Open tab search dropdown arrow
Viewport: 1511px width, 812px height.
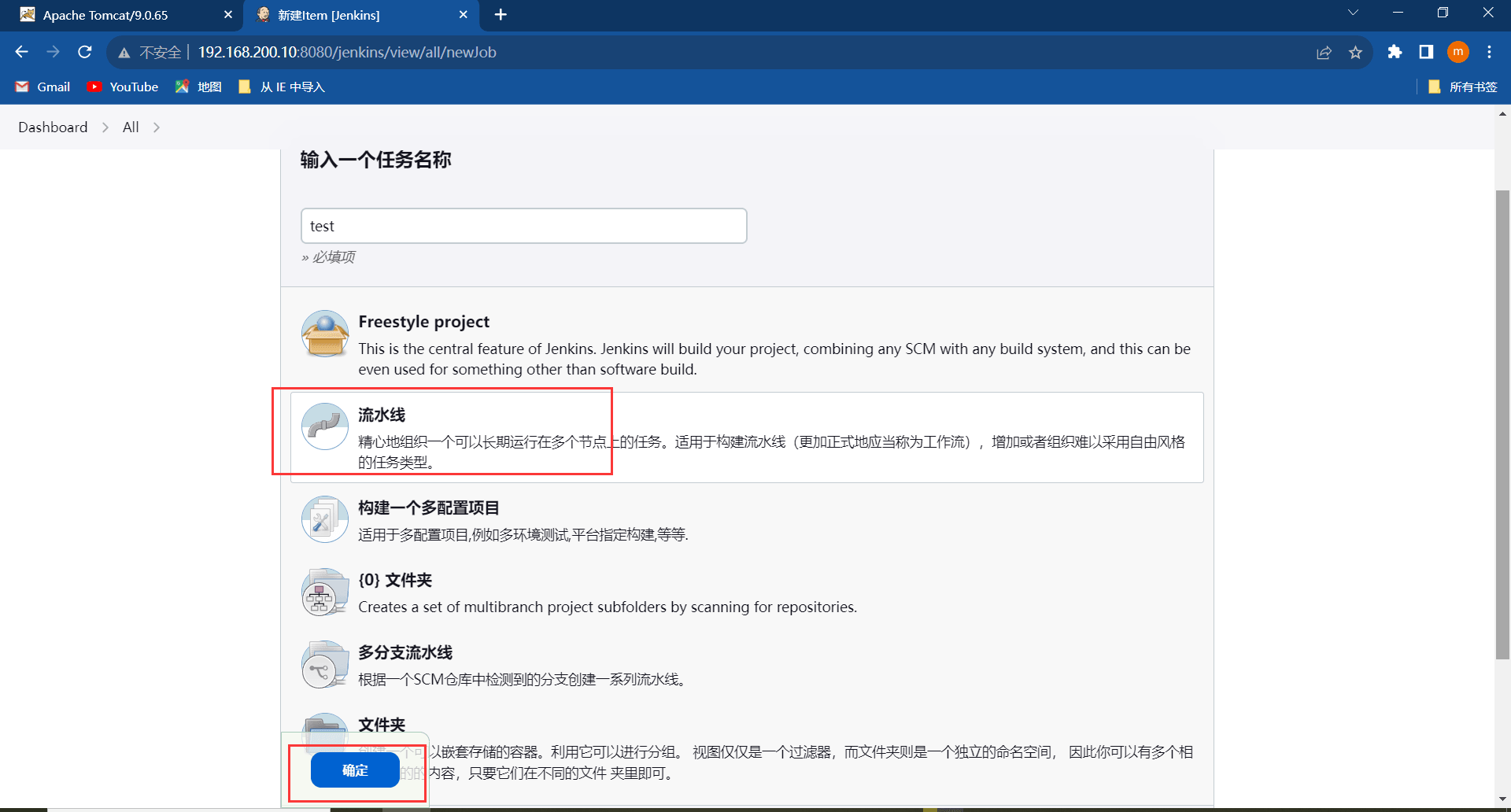pyautogui.click(x=1353, y=13)
